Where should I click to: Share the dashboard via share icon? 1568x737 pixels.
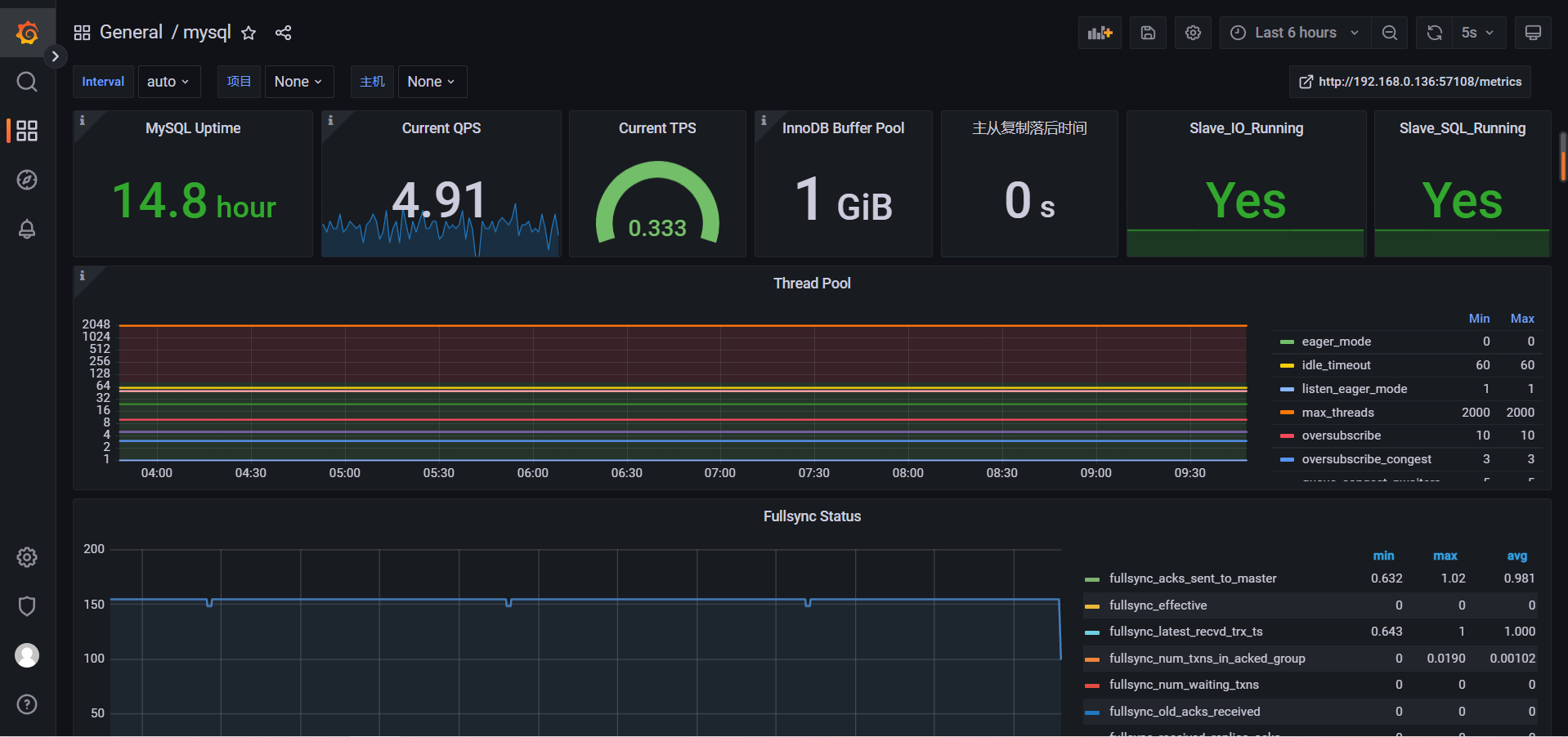(283, 33)
